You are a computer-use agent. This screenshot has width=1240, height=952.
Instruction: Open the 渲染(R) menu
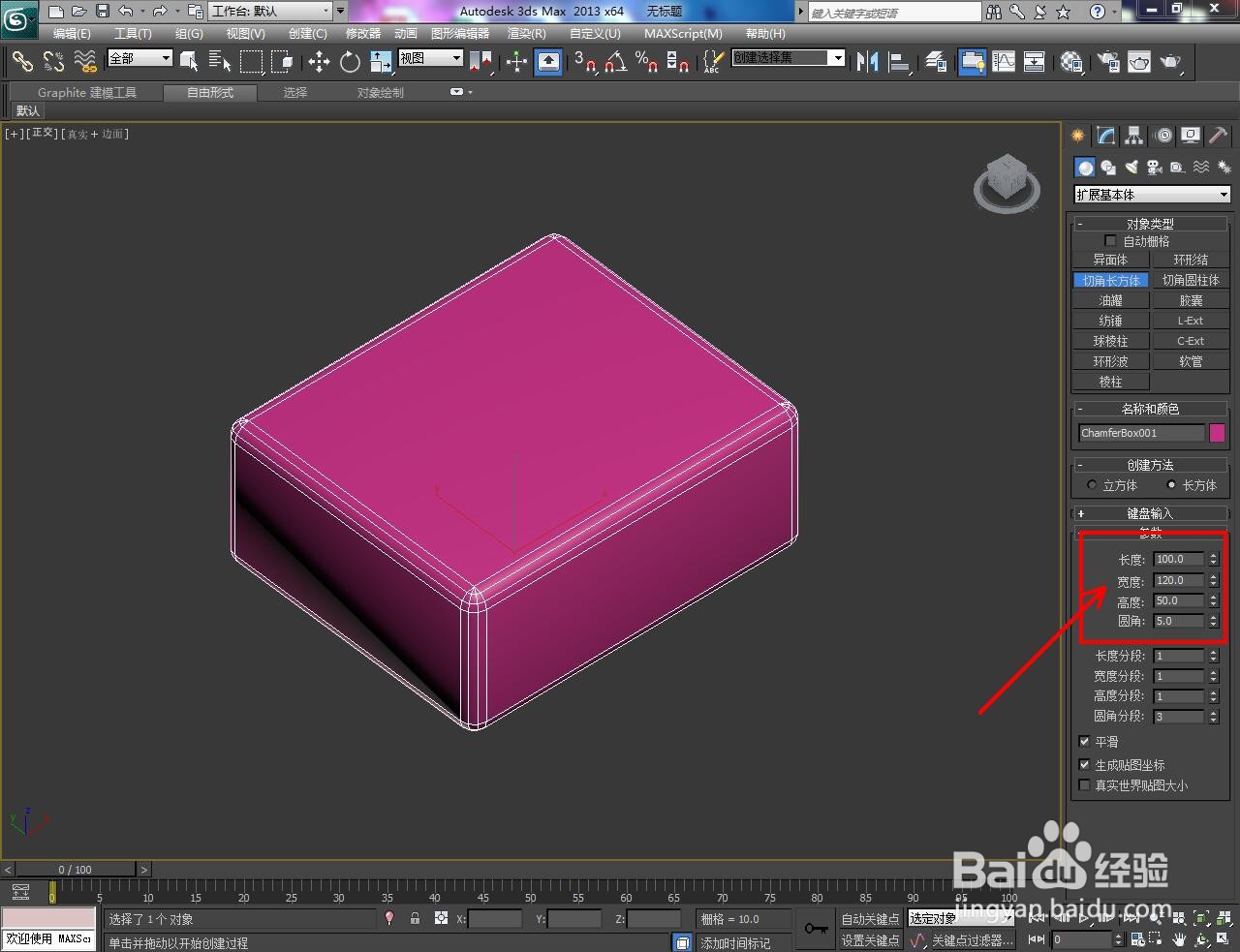[x=527, y=33]
